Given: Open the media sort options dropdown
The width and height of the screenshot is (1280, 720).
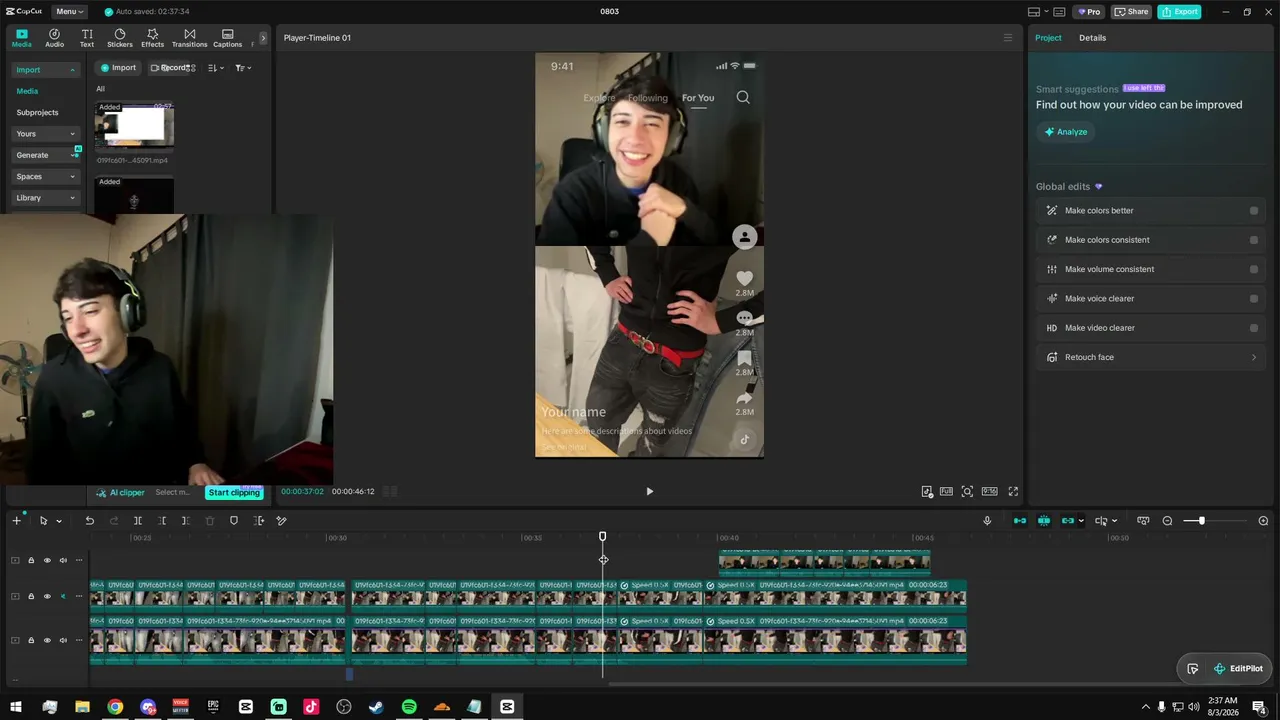Looking at the screenshot, I should (x=216, y=68).
